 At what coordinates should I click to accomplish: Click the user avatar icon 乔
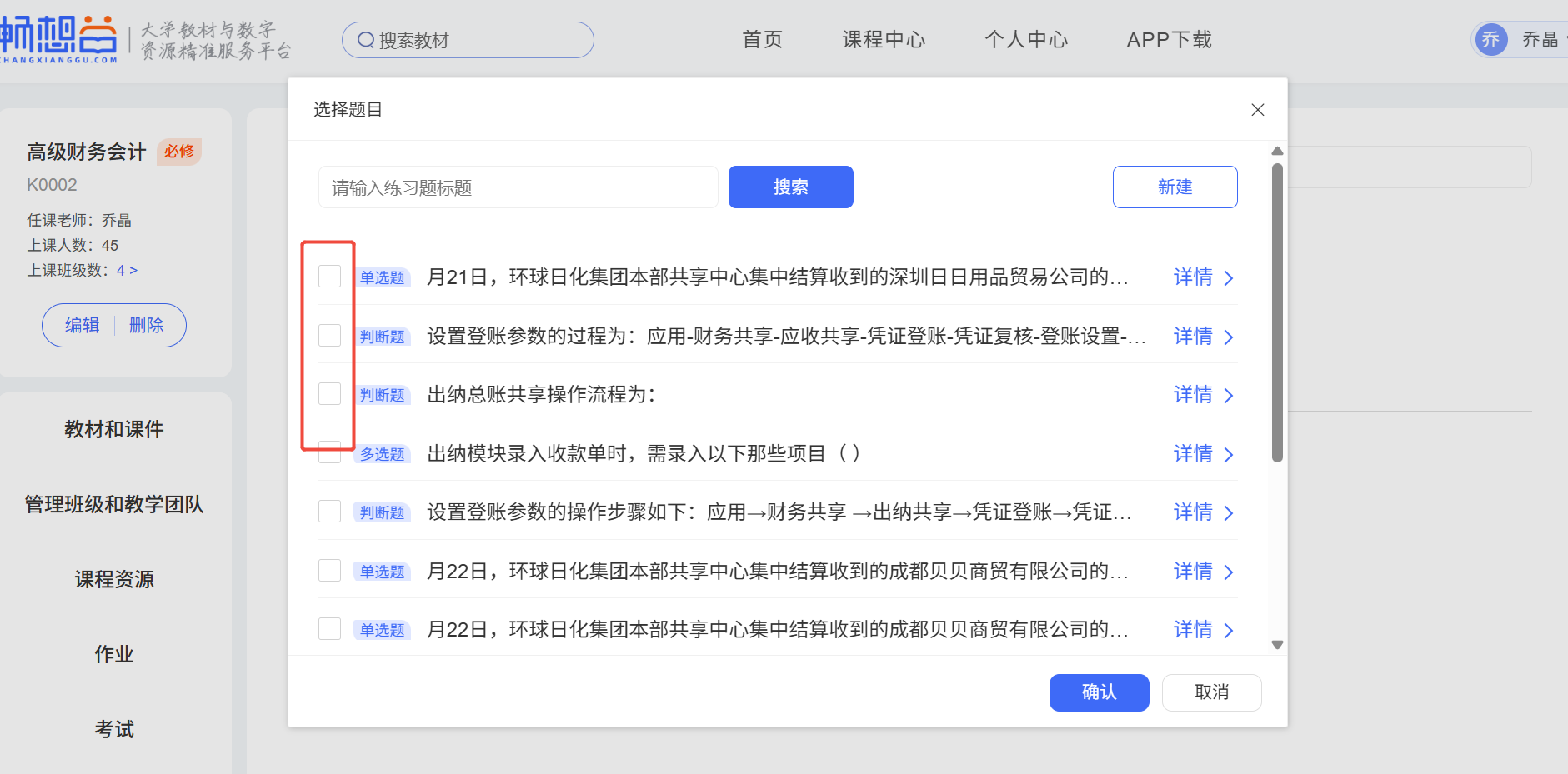coord(1490,39)
